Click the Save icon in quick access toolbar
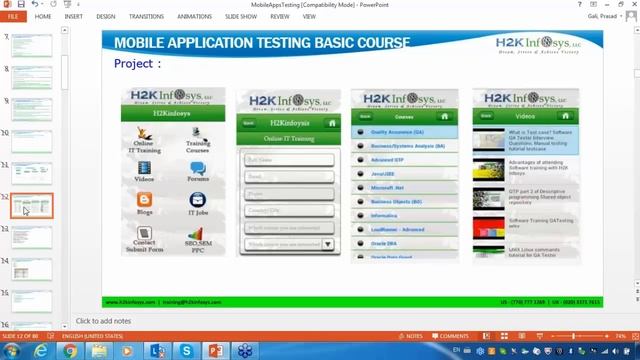The height and width of the screenshot is (360, 640). [21, 4]
